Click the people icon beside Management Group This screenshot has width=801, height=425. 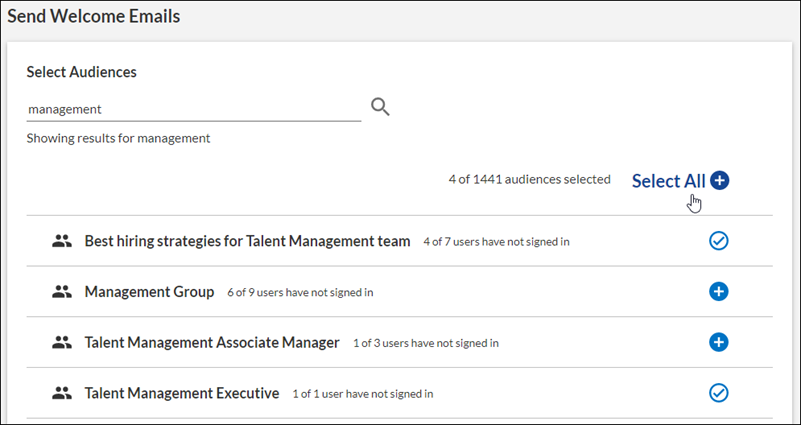pos(63,292)
